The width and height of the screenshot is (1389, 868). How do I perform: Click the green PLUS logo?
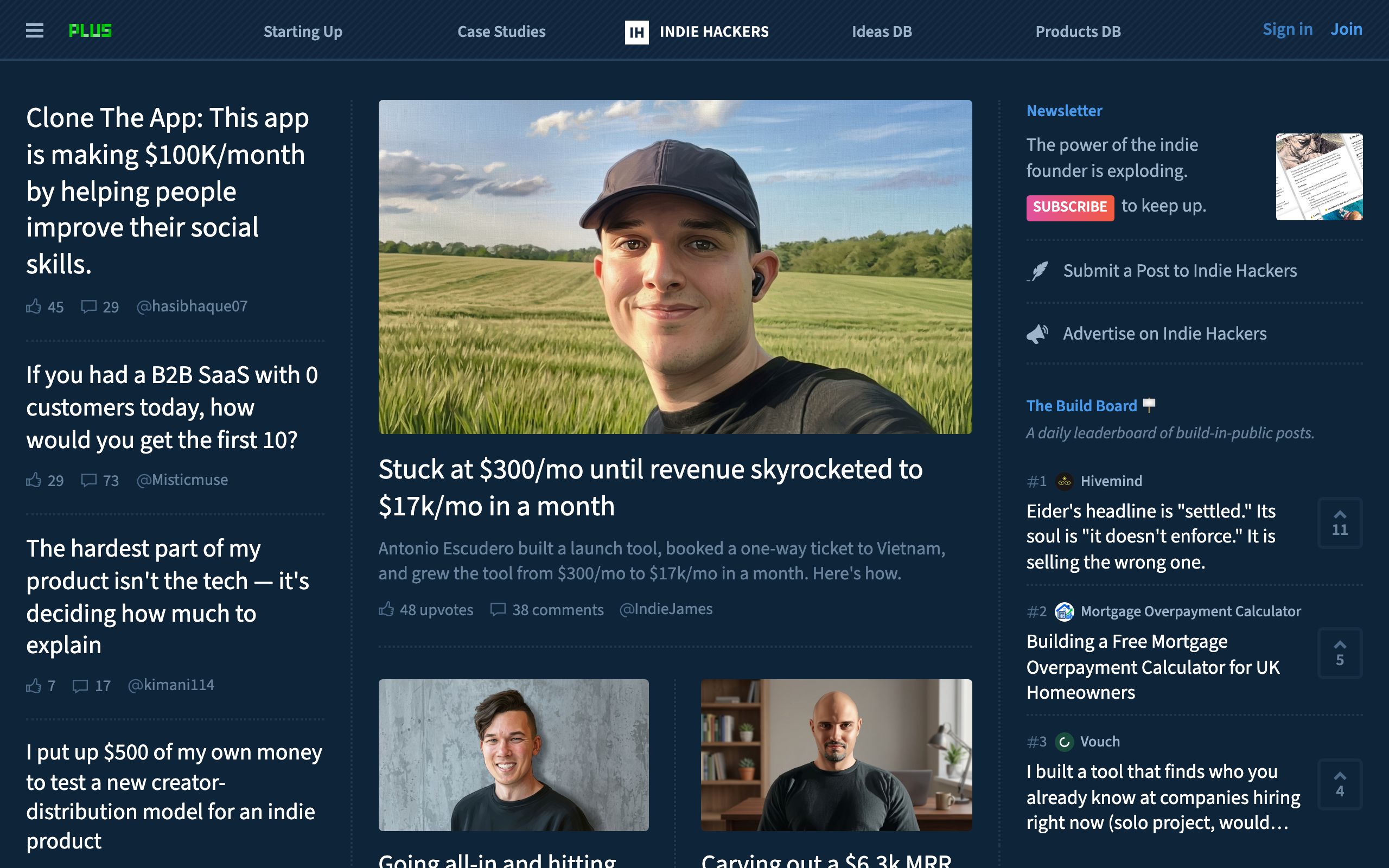pos(90,30)
